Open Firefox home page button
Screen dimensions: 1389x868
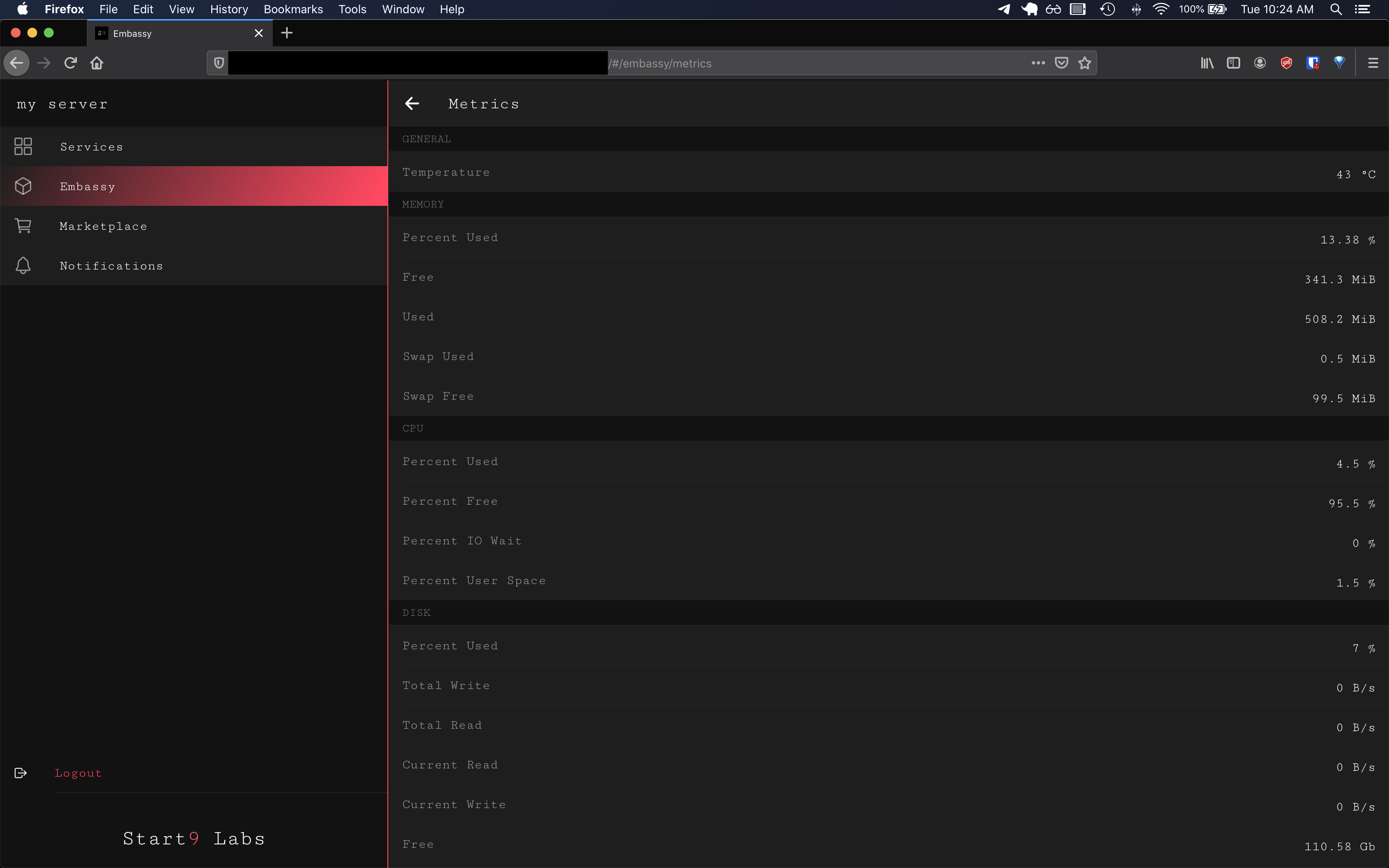click(x=97, y=63)
